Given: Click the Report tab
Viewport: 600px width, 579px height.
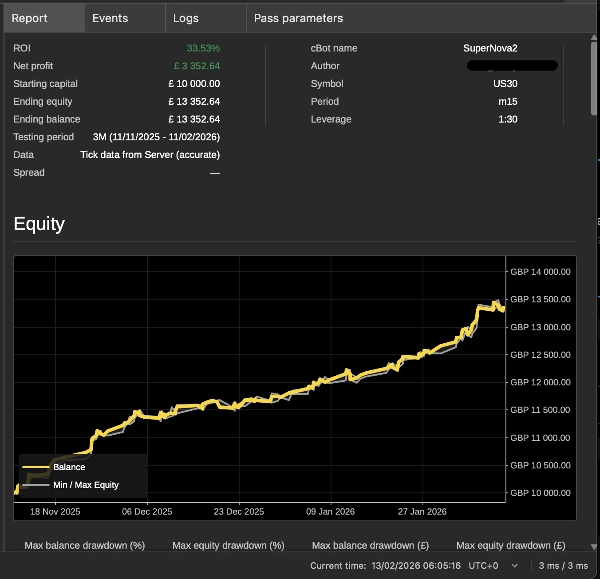Looking at the screenshot, I should click(x=30, y=18).
